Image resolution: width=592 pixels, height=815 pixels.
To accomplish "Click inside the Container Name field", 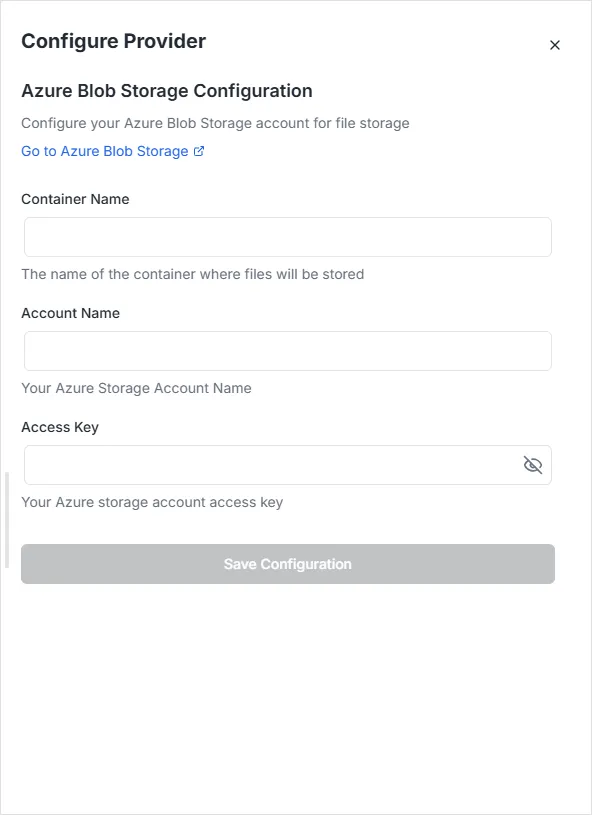I will 287,236.
